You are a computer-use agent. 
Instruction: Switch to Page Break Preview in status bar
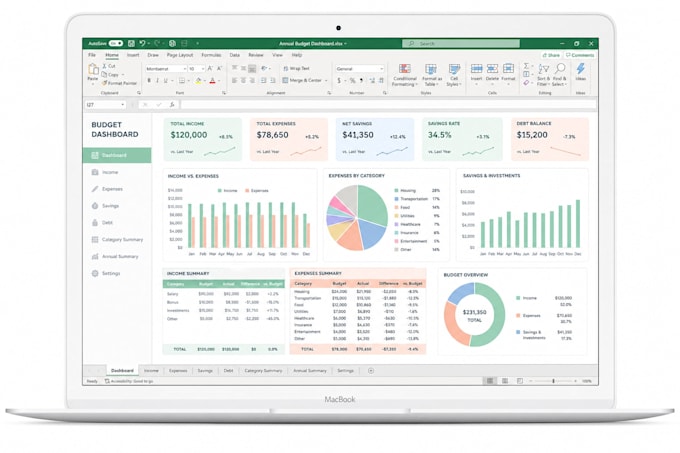(x=520, y=381)
